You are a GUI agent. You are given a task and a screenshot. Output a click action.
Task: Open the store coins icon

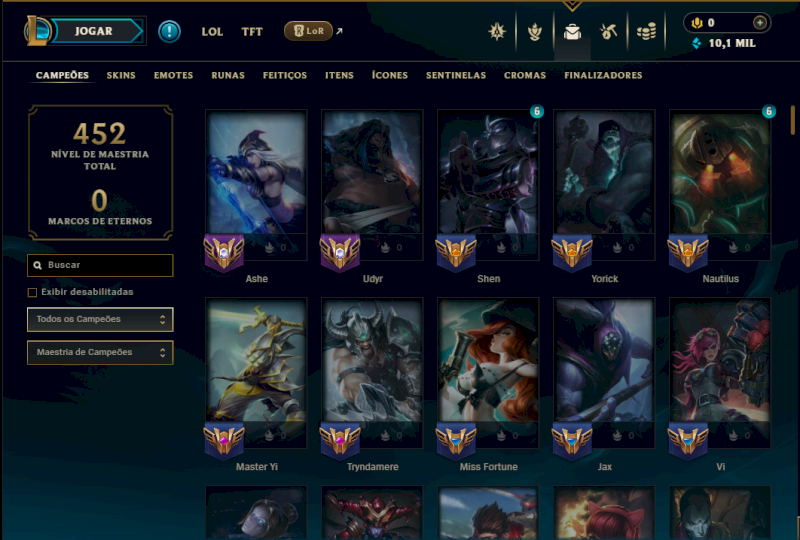(x=646, y=33)
